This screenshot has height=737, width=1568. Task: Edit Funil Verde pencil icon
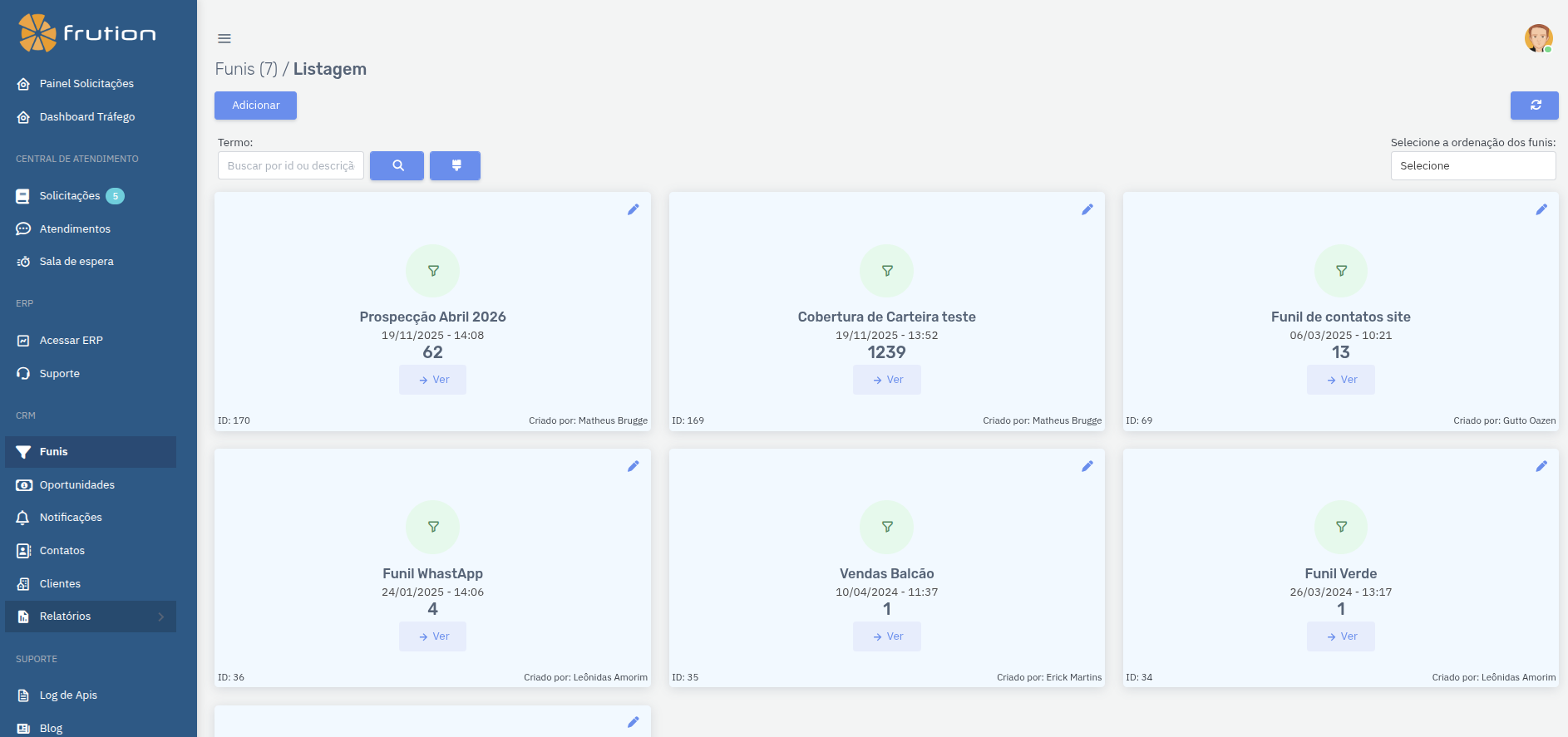coord(1541,466)
